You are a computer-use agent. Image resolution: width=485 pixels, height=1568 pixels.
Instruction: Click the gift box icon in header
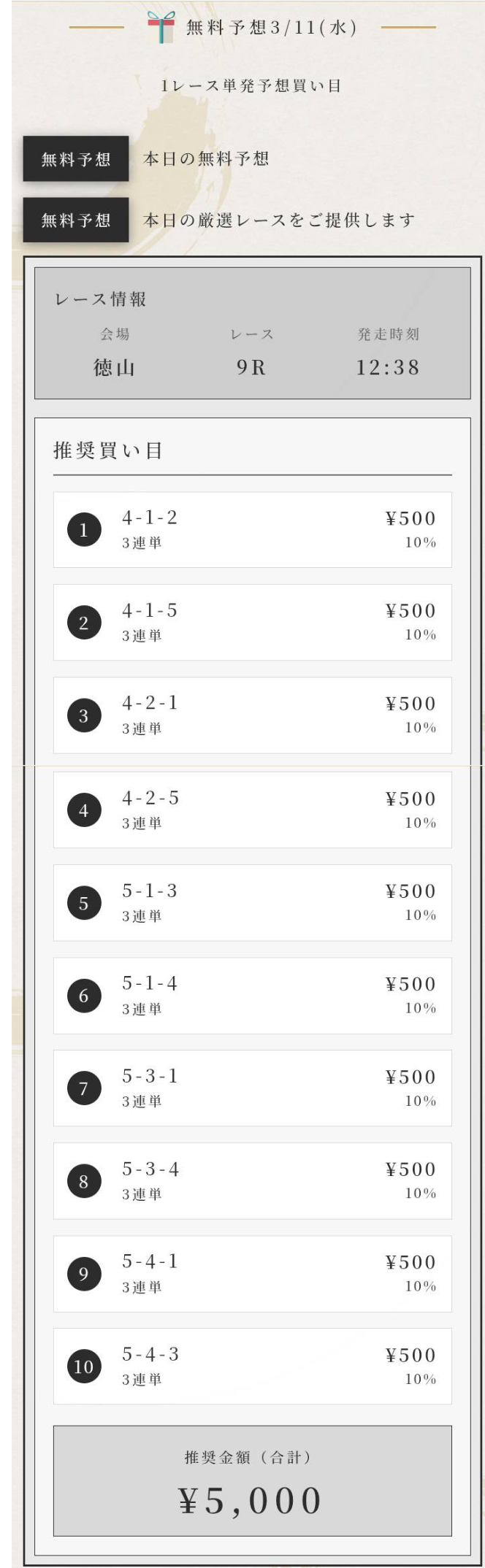tap(161, 28)
